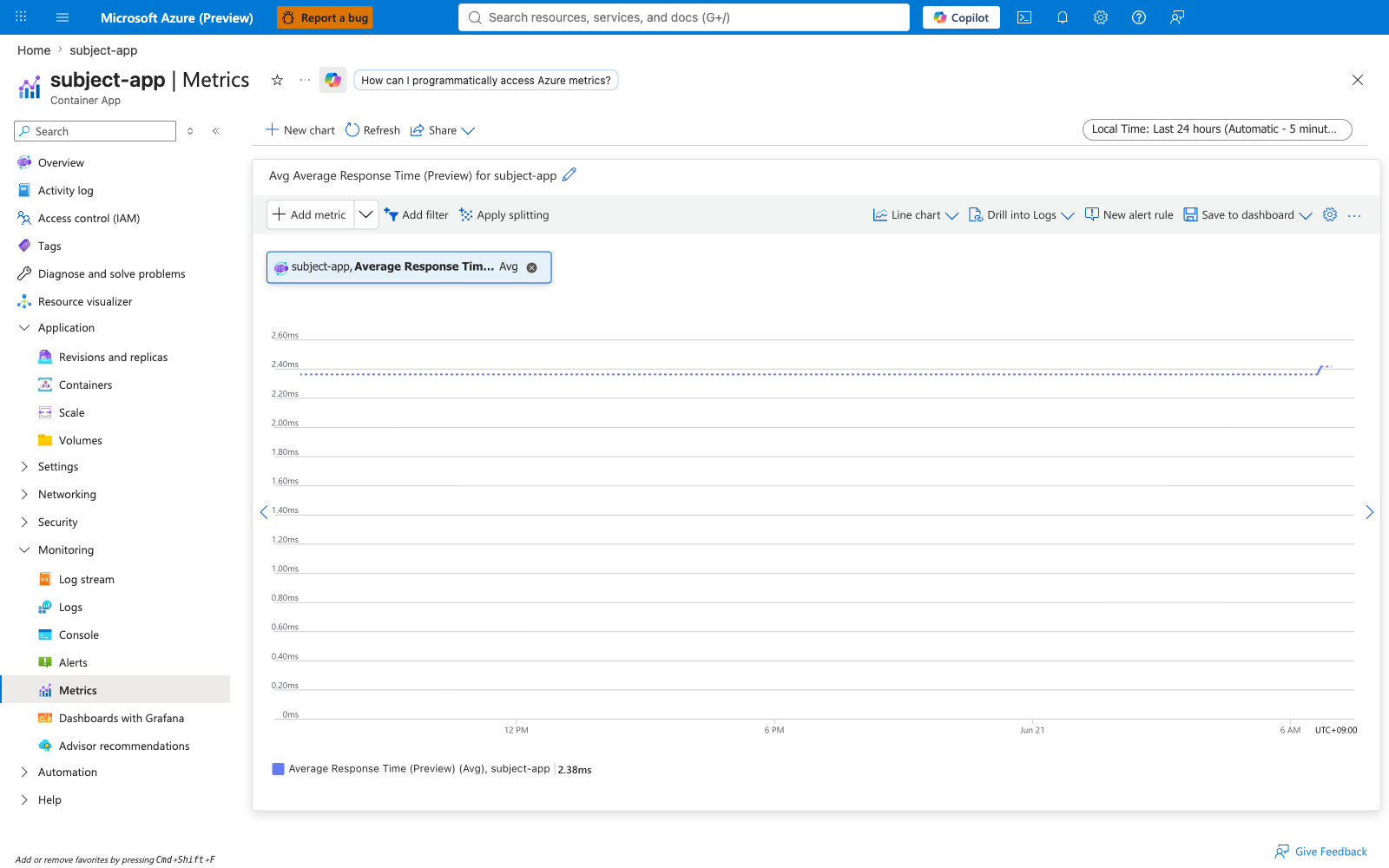Click the Home breadcrumb link
1389x868 pixels.
pos(34,50)
